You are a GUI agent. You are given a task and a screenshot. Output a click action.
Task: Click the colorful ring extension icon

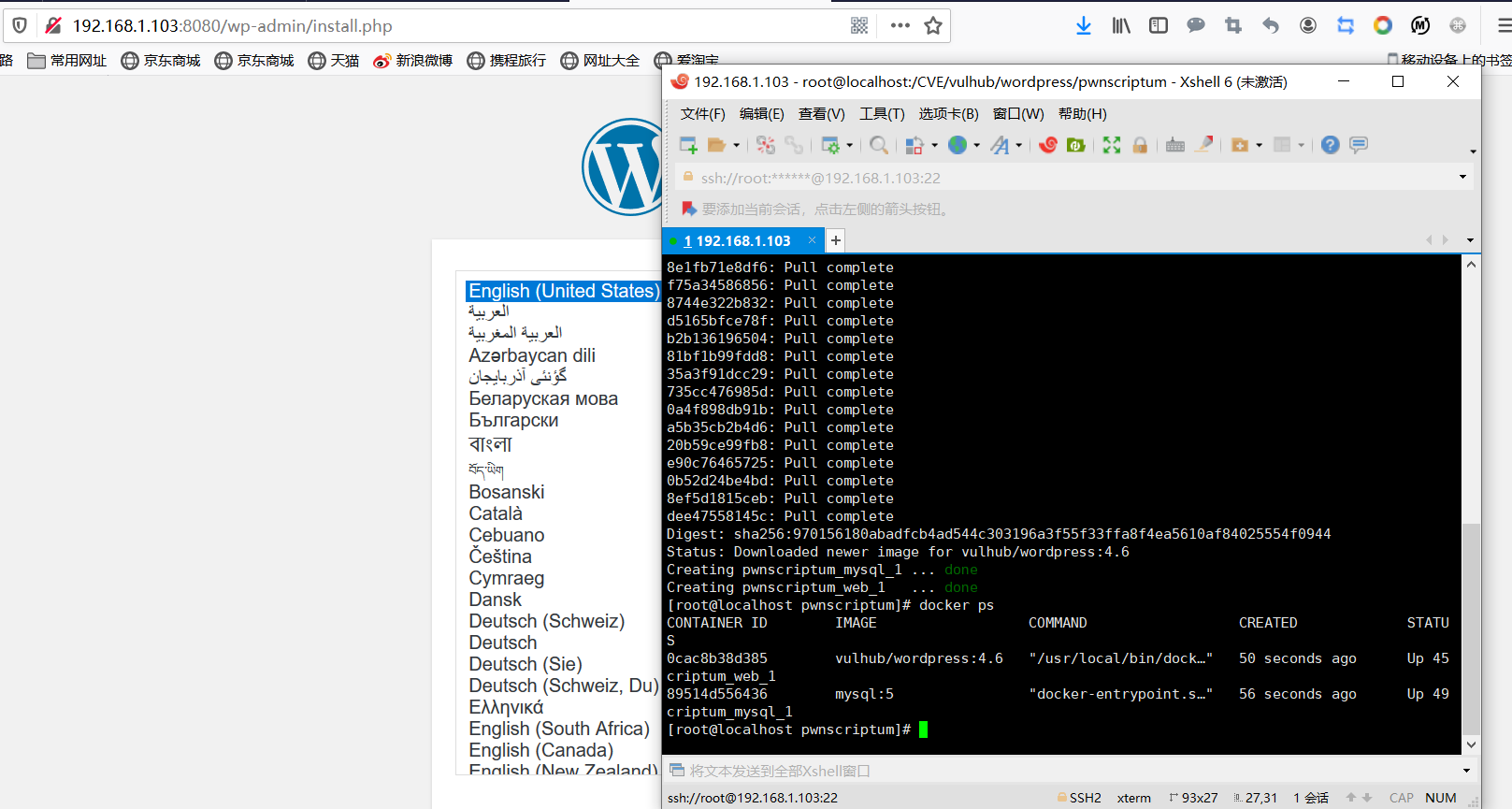click(1383, 26)
